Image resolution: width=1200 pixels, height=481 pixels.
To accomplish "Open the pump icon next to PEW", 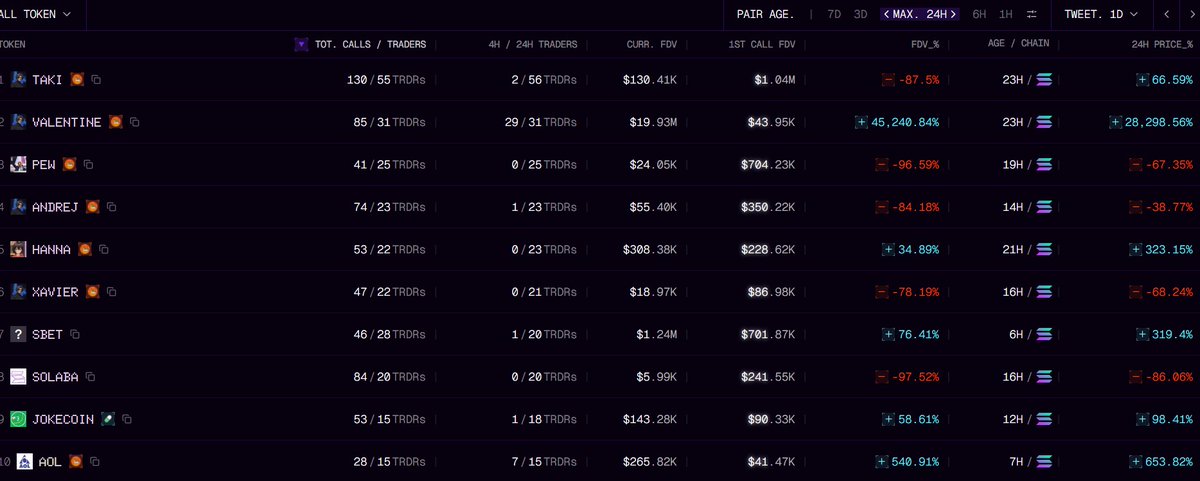I will coord(69,164).
